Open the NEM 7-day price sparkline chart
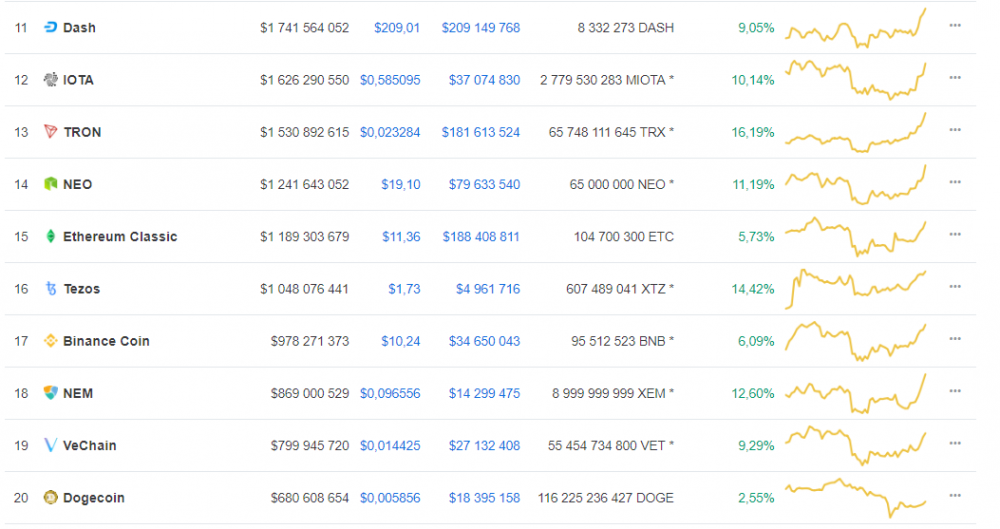The height and width of the screenshot is (529, 1000). [x=855, y=393]
